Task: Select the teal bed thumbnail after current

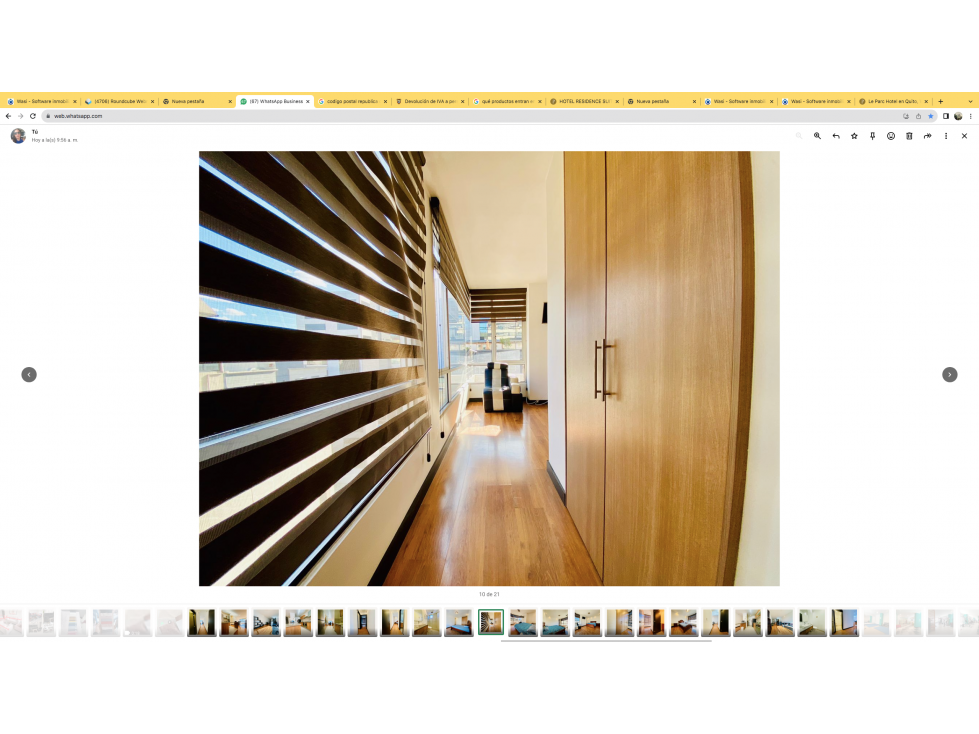Action: [523, 623]
